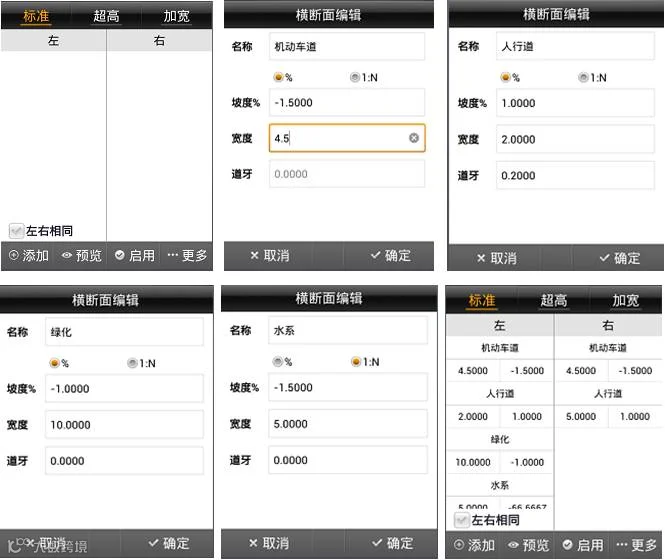Select the 左 column header in the filled list screen
This screenshot has height=560, width=665.
click(500, 325)
